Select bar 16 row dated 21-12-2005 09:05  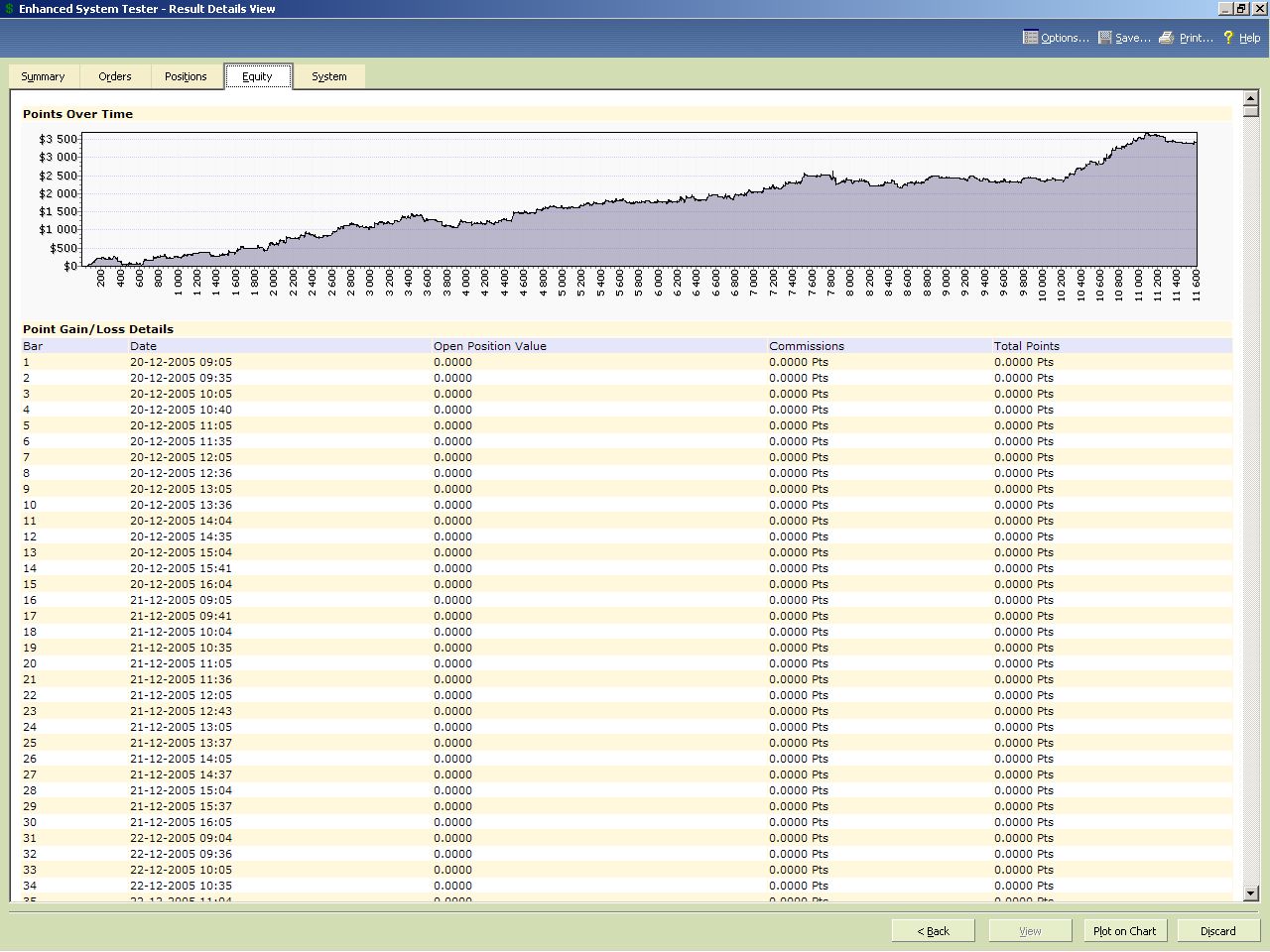(x=181, y=600)
